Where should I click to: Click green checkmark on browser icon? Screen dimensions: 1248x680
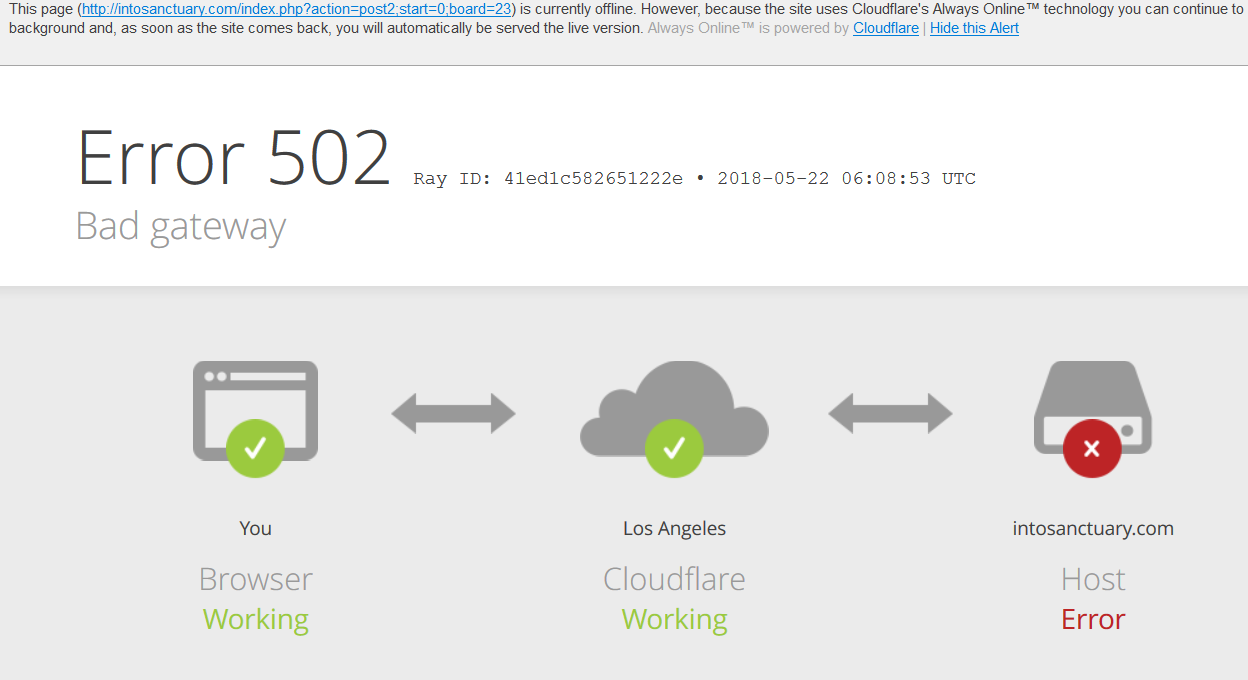[x=255, y=448]
